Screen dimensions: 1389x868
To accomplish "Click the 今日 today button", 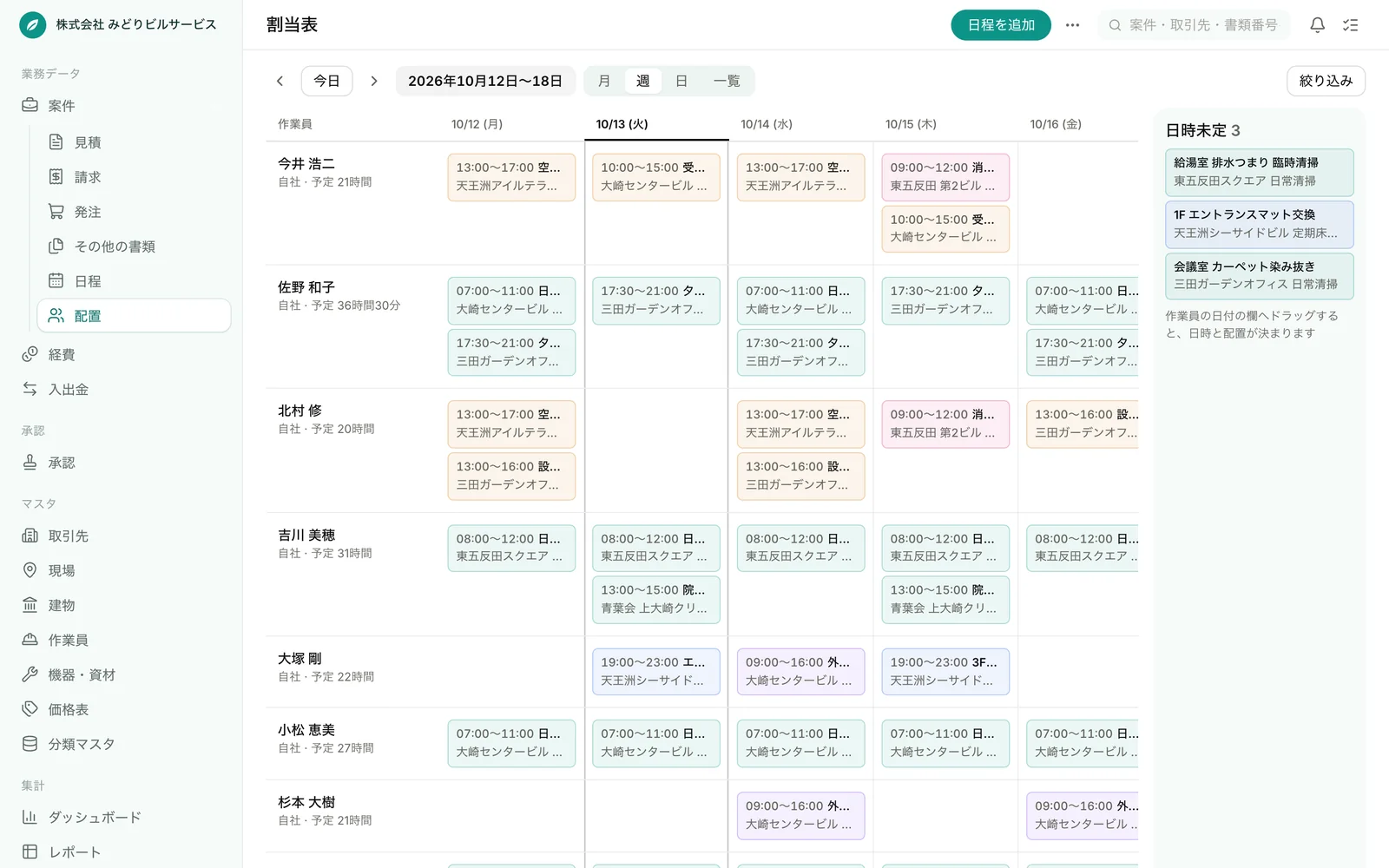I will tap(326, 81).
